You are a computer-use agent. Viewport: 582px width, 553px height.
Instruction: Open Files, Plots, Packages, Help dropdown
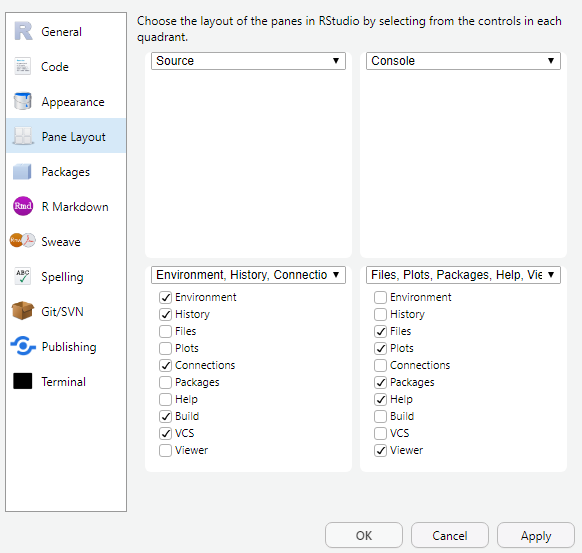(x=463, y=275)
